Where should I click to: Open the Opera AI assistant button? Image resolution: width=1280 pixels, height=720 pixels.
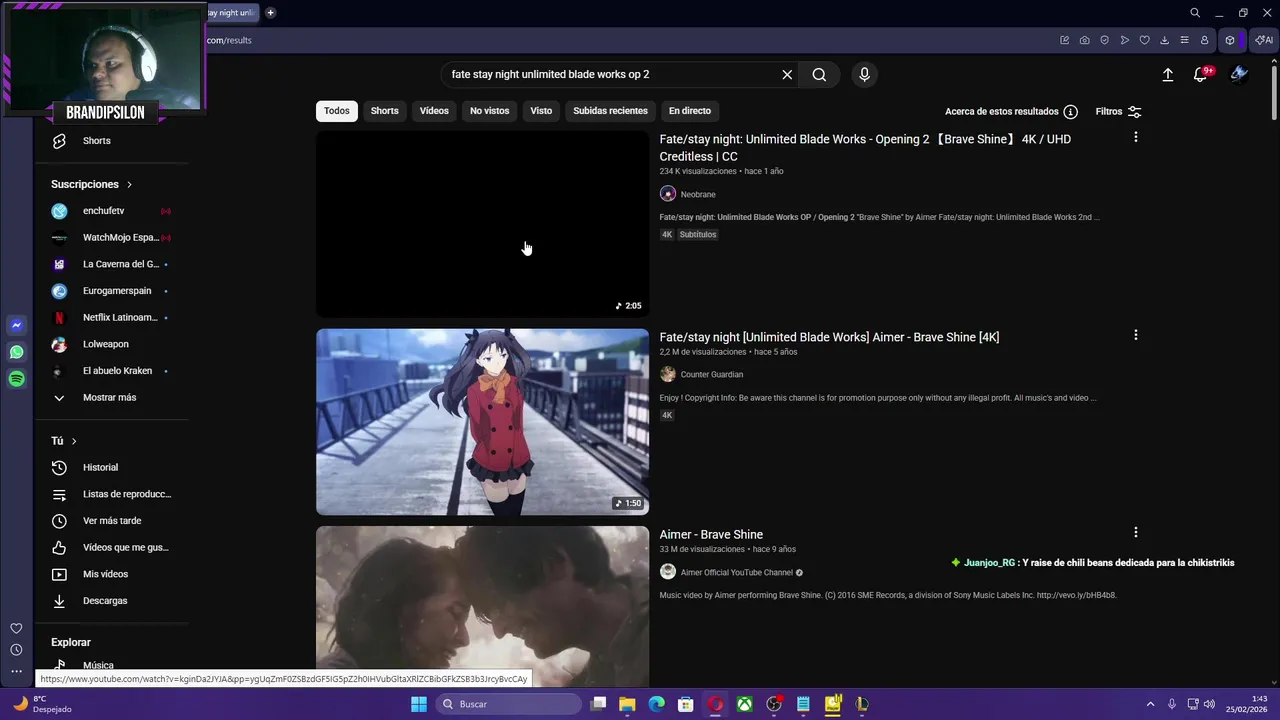pos(1264,40)
